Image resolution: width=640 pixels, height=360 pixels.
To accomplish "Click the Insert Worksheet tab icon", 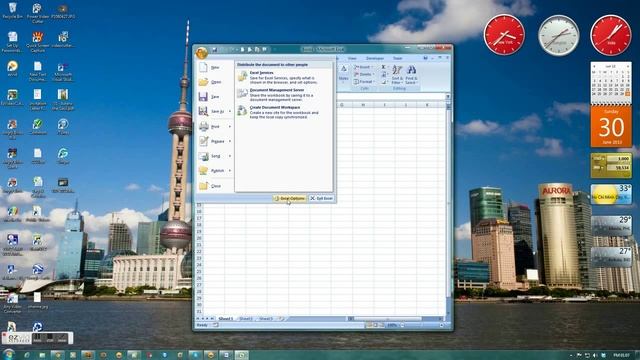I will click(281, 319).
